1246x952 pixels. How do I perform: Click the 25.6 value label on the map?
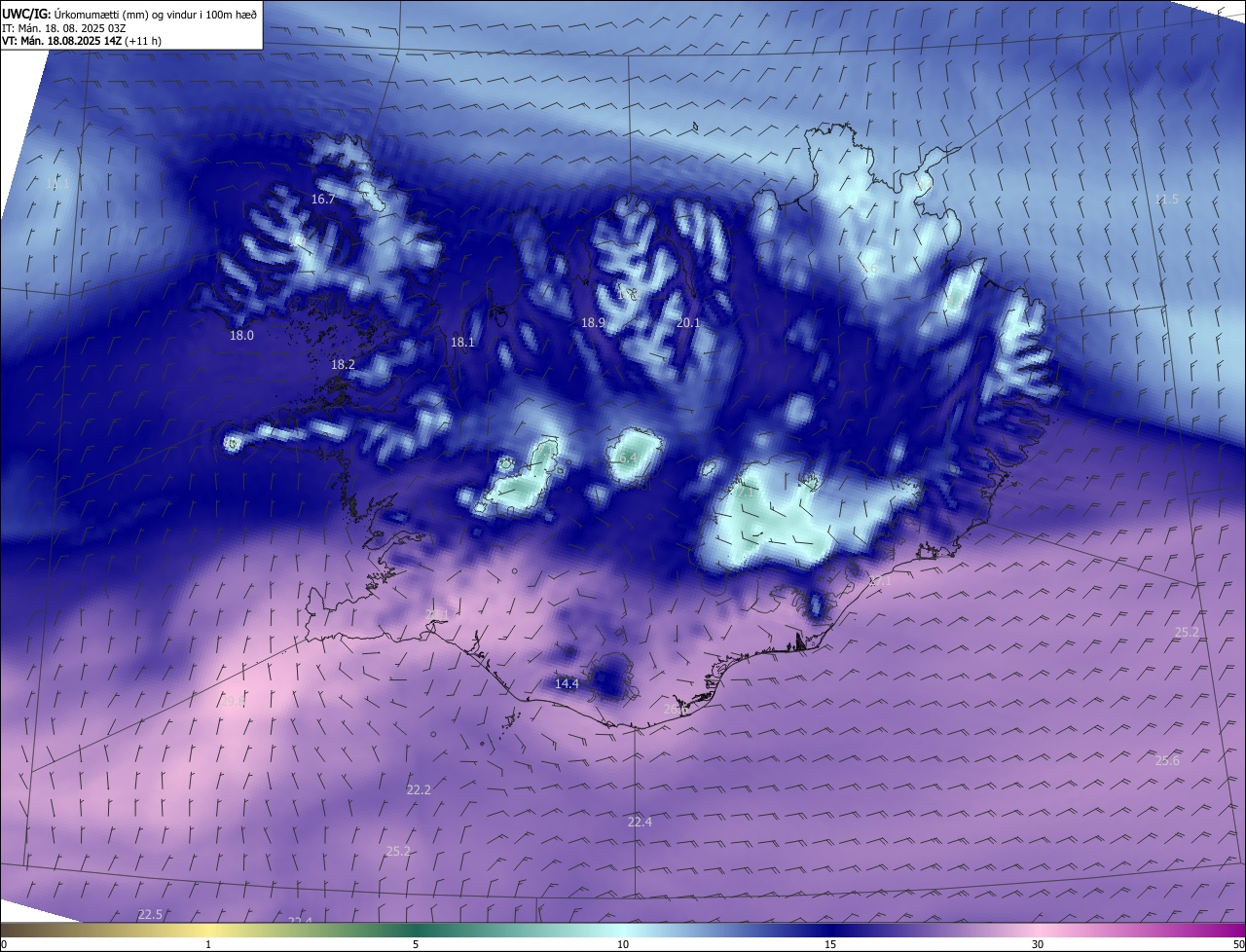click(x=1167, y=761)
